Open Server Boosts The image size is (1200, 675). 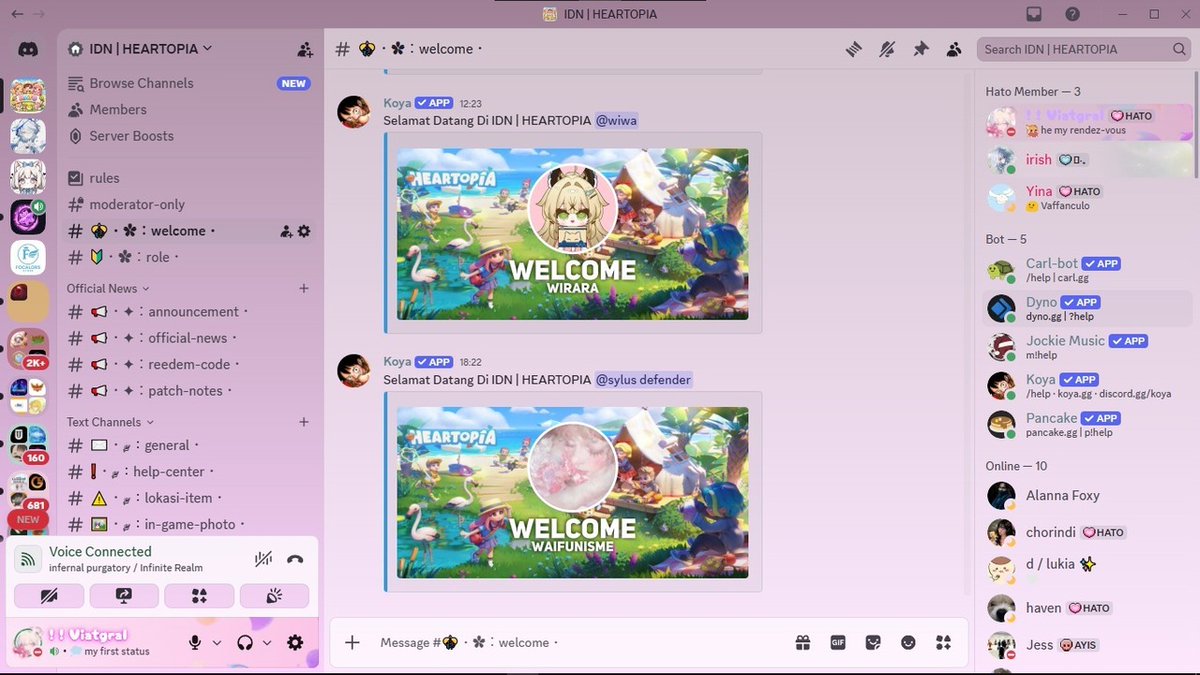(x=188, y=136)
